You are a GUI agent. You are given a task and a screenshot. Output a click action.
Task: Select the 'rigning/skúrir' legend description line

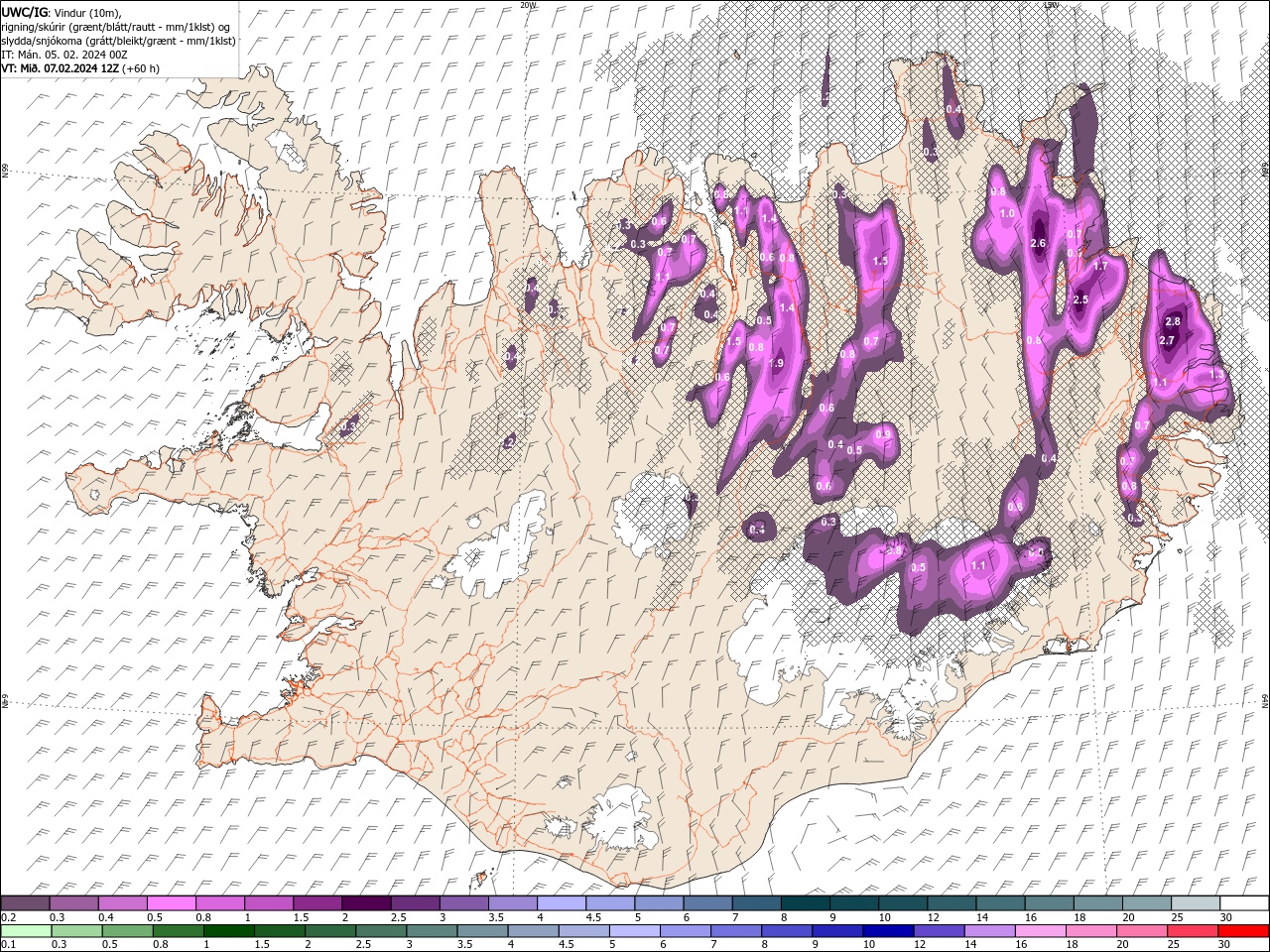pos(116,26)
